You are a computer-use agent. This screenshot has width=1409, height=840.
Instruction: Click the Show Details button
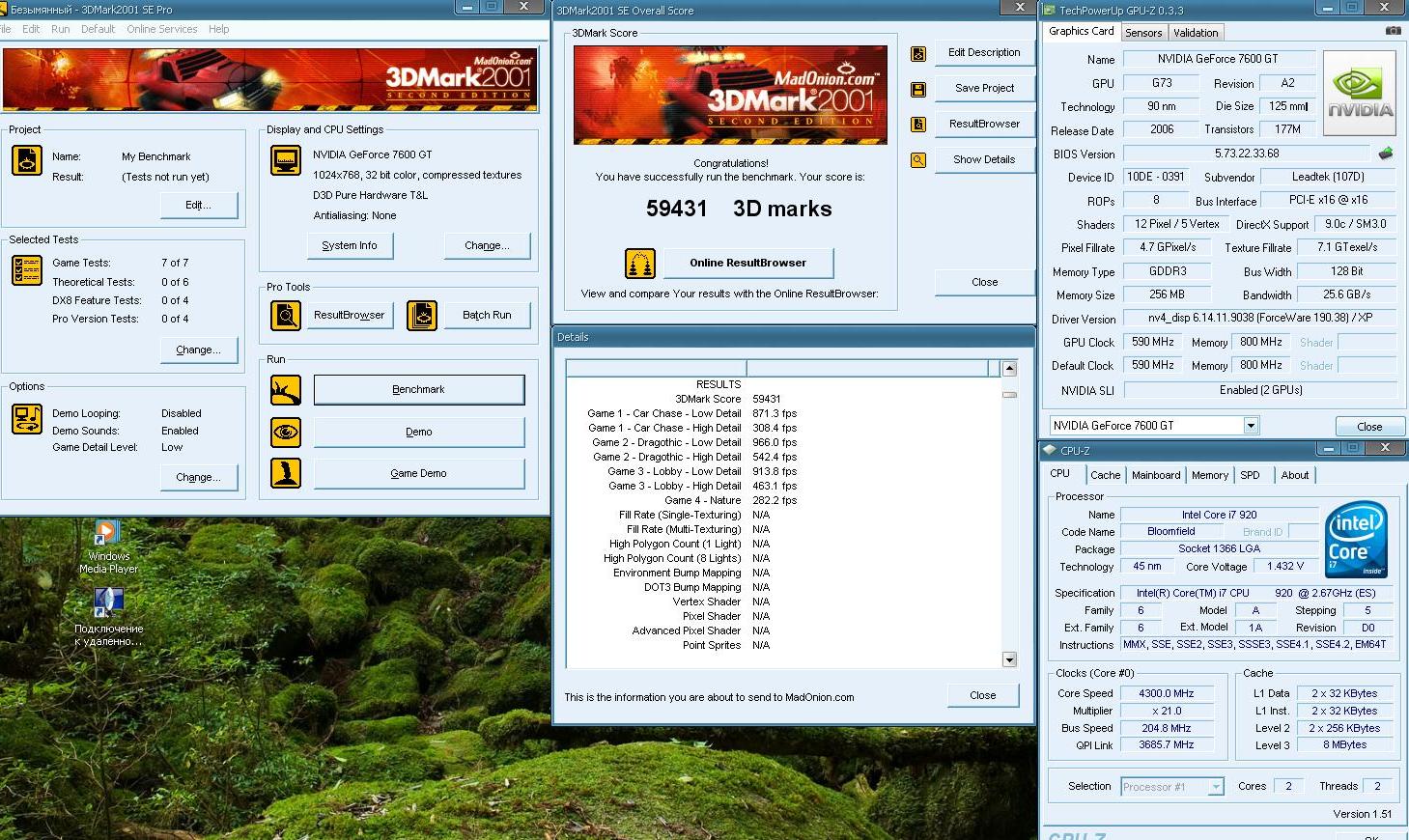point(984,159)
